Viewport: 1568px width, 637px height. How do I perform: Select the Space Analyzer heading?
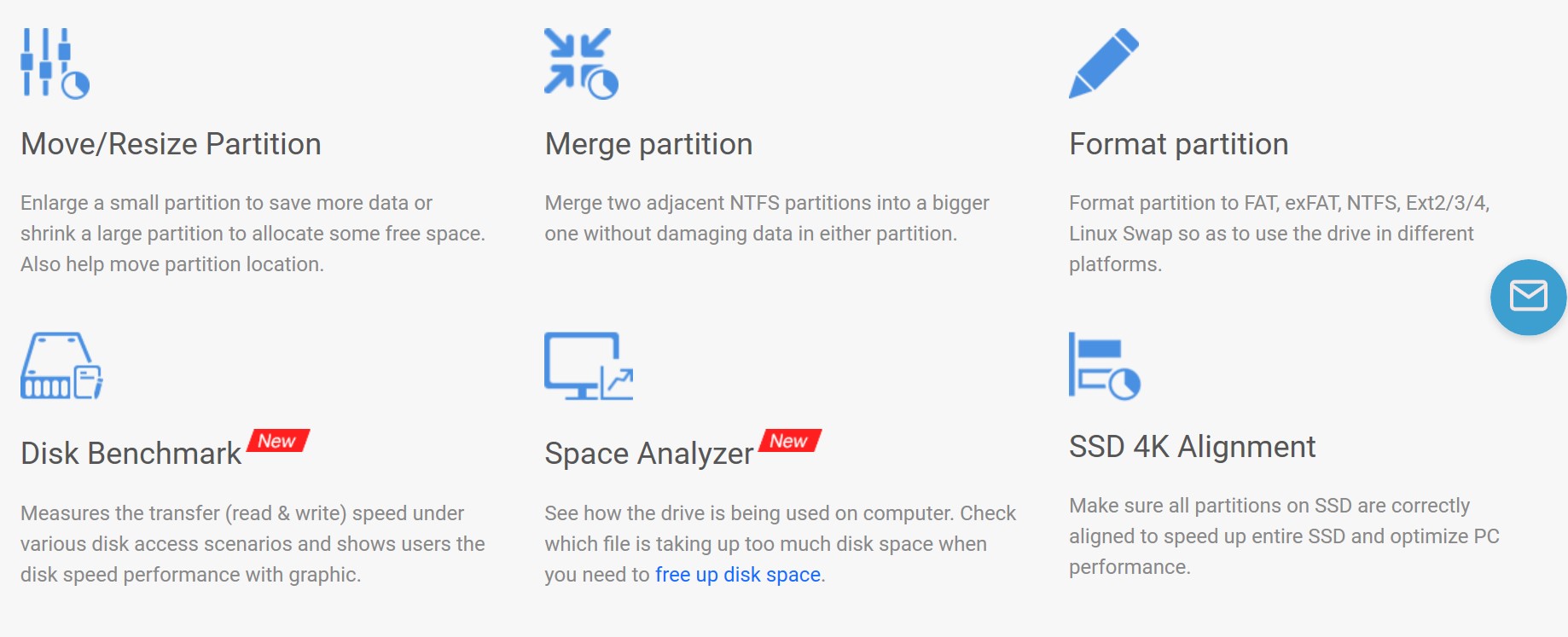point(649,455)
